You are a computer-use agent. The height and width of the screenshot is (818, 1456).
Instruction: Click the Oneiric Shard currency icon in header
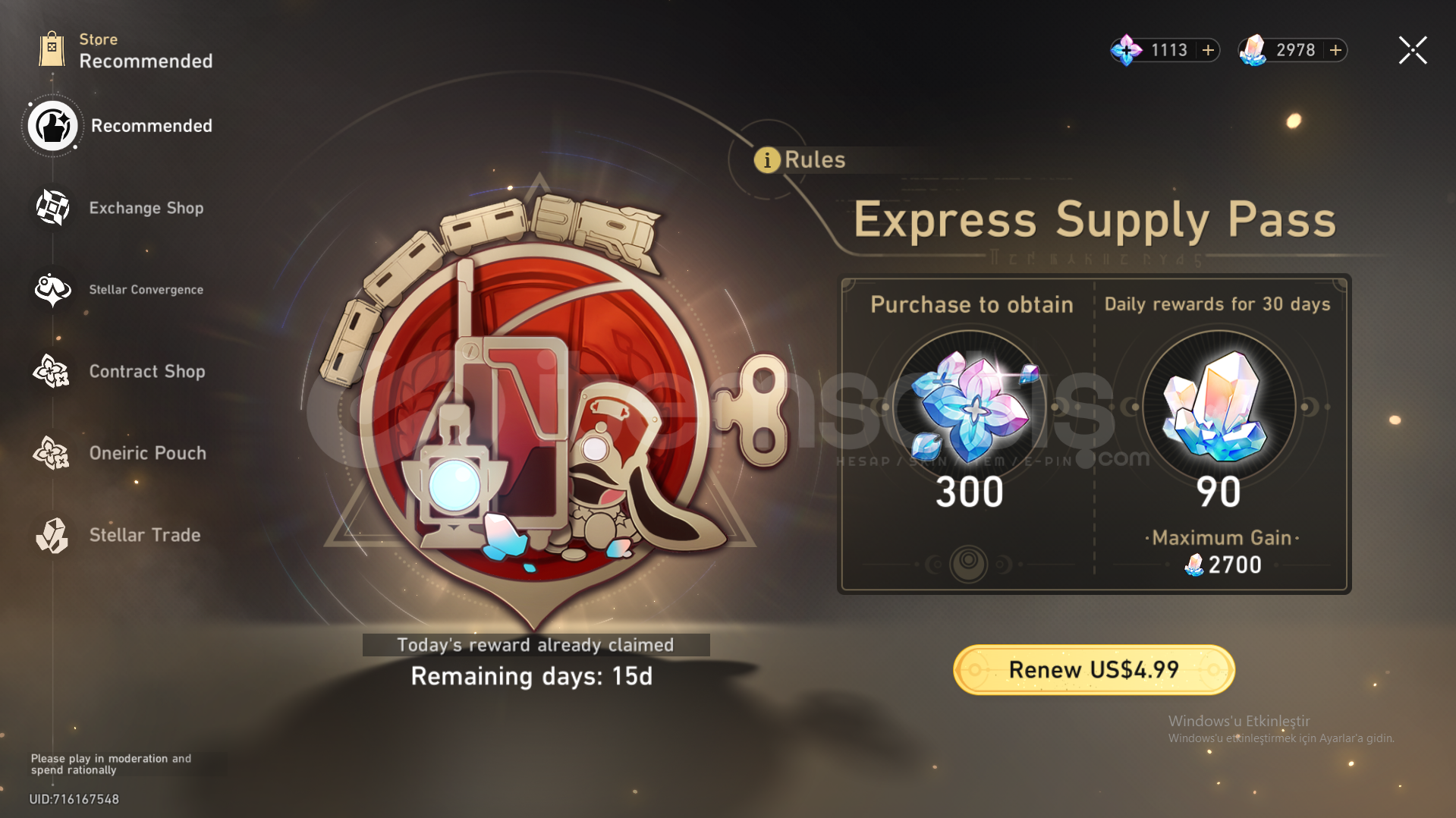[1127, 50]
